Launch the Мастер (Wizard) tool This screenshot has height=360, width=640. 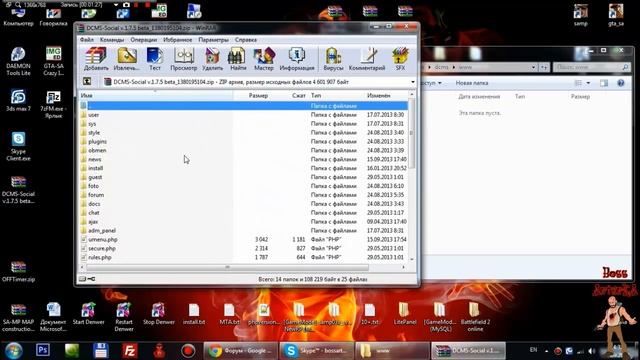point(264,59)
